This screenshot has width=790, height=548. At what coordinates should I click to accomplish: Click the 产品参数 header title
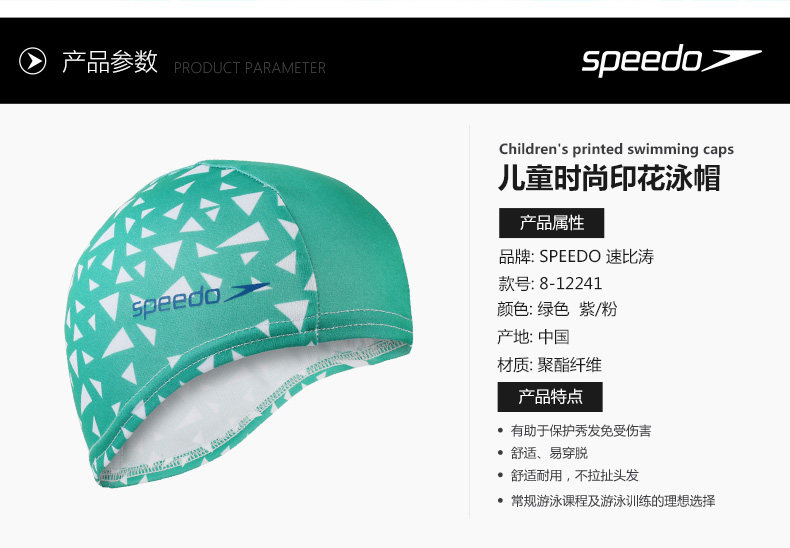pyautogui.click(x=110, y=61)
